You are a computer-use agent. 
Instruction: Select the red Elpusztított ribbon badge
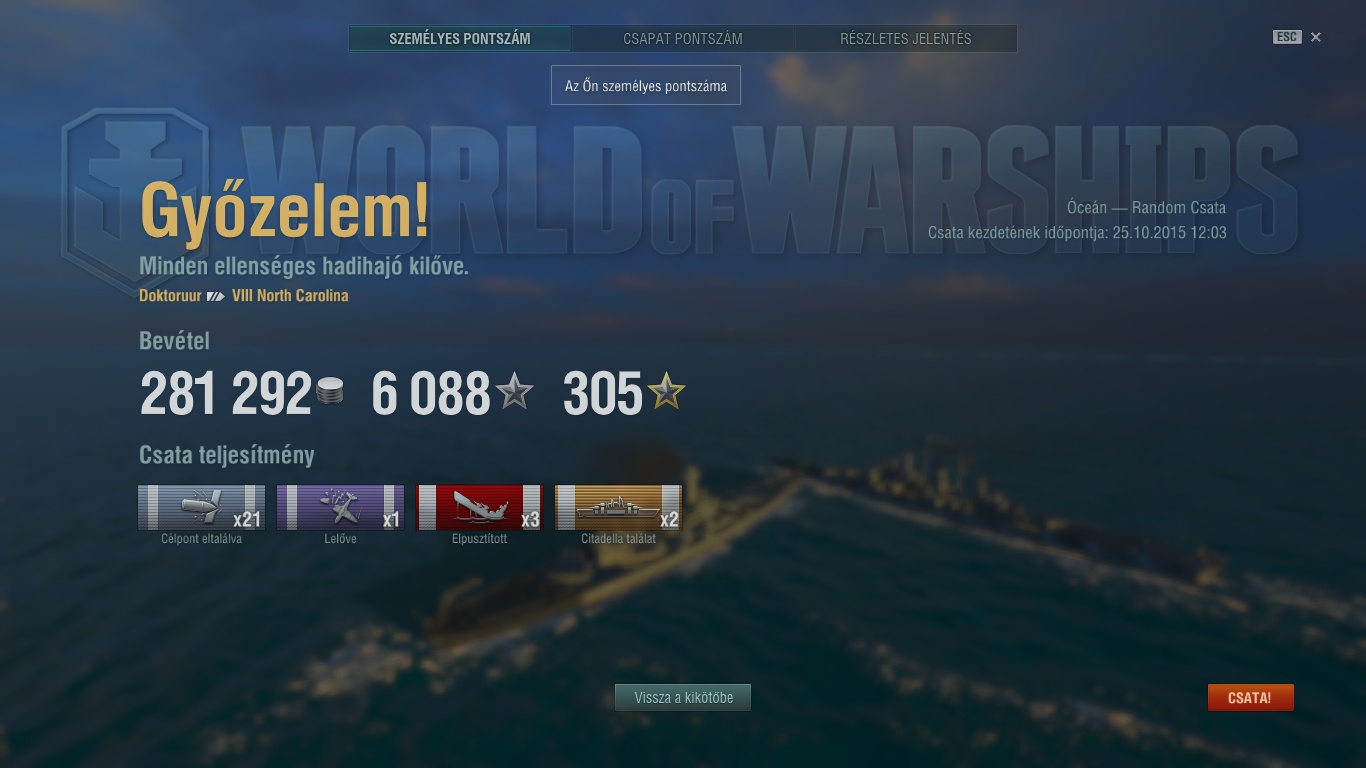pos(479,507)
